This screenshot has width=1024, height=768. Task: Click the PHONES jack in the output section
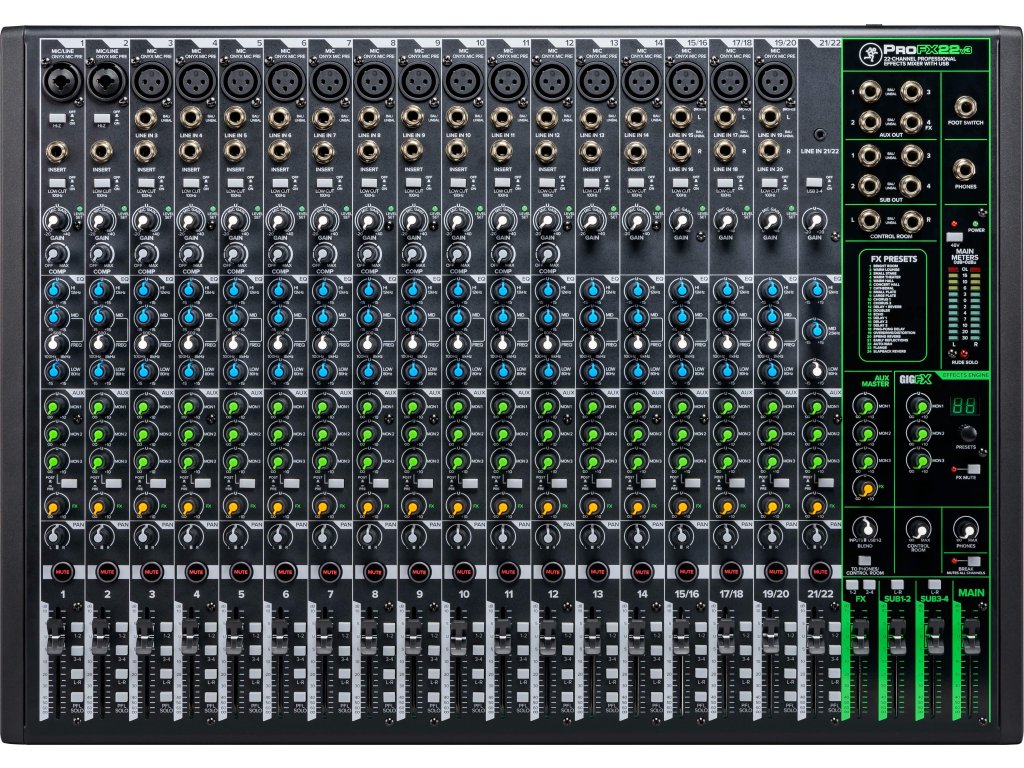[966, 169]
